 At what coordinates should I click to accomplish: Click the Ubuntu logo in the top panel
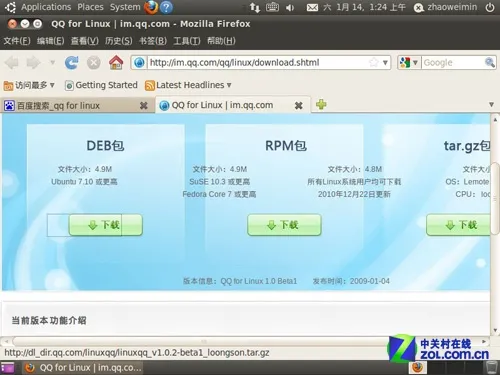pos(10,7)
